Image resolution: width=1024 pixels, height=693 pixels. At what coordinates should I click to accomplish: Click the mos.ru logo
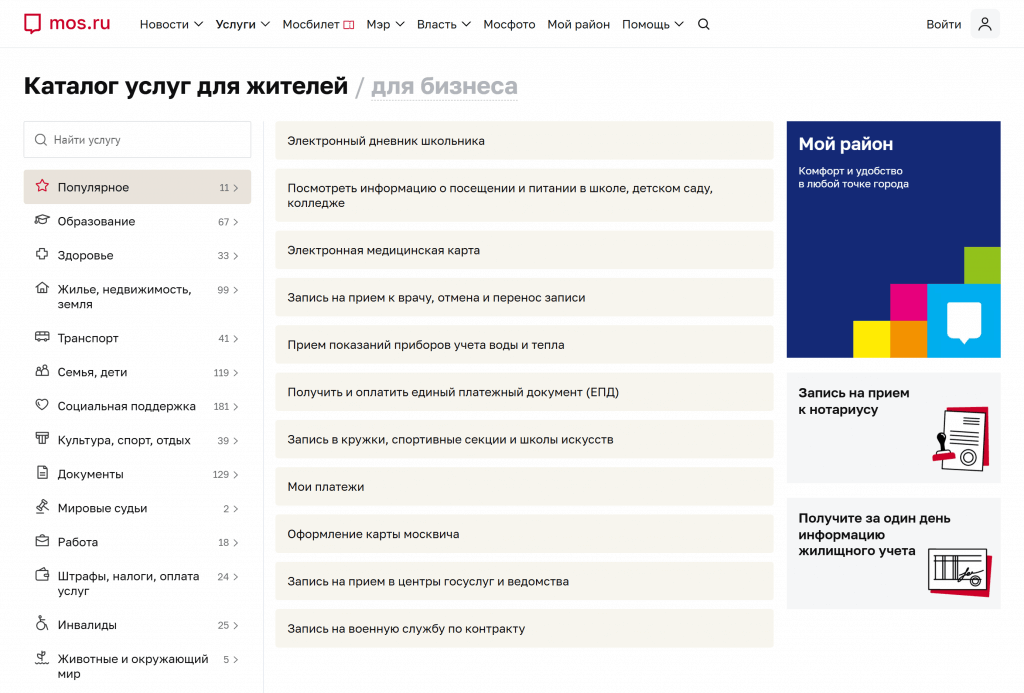[x=67, y=24]
